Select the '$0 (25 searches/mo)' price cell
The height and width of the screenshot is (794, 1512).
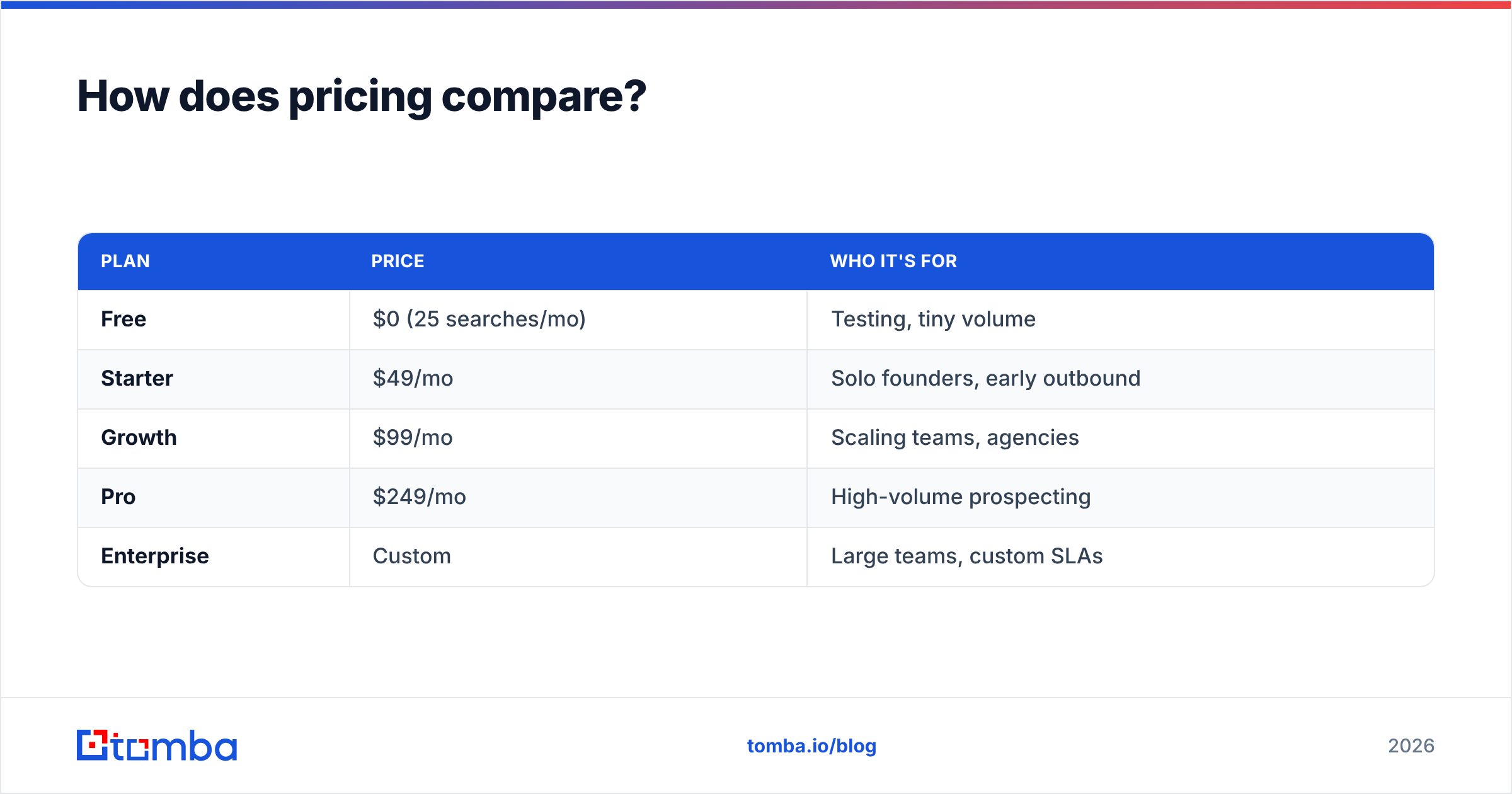point(578,319)
